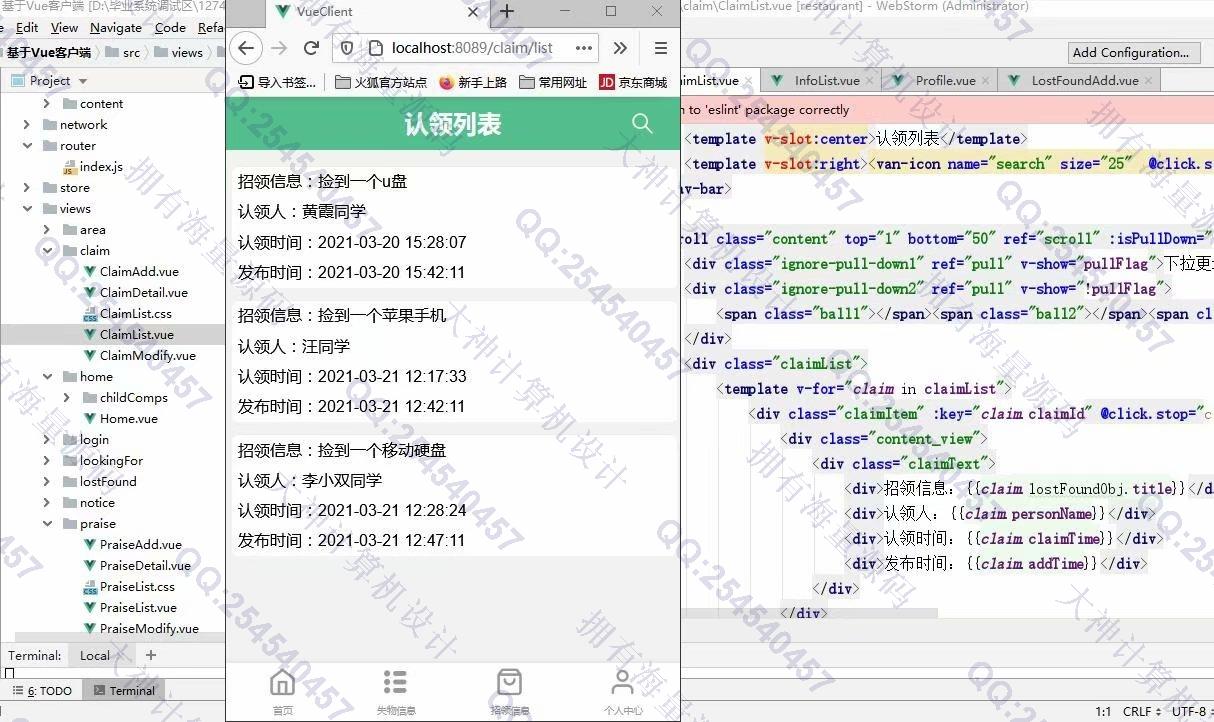Close the VueClient browser tab
Image resolution: width=1214 pixels, height=722 pixels.
473,12
